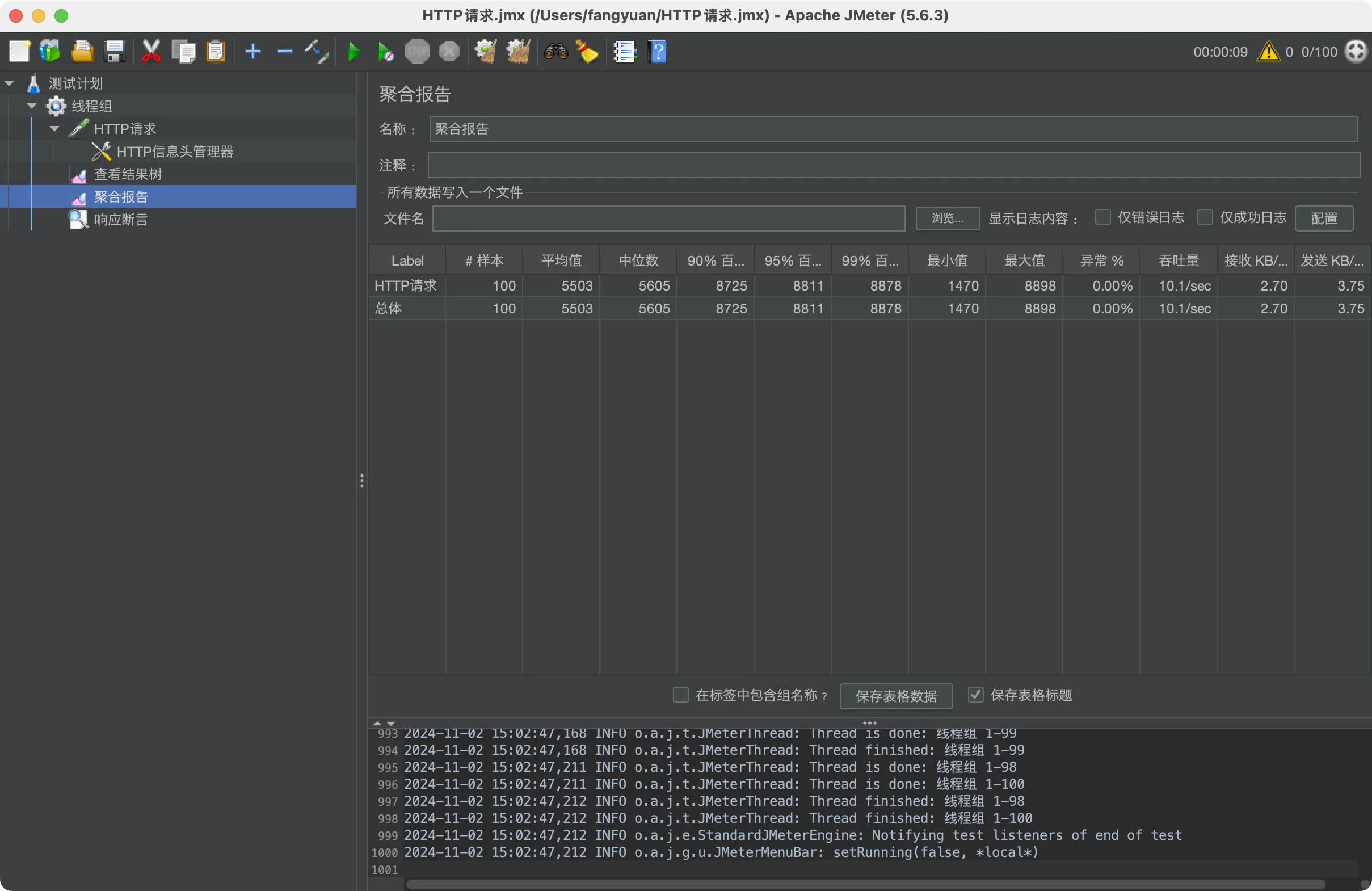
Task: Click the log line 'Notifying test listeners of end of test'
Action: [793, 835]
